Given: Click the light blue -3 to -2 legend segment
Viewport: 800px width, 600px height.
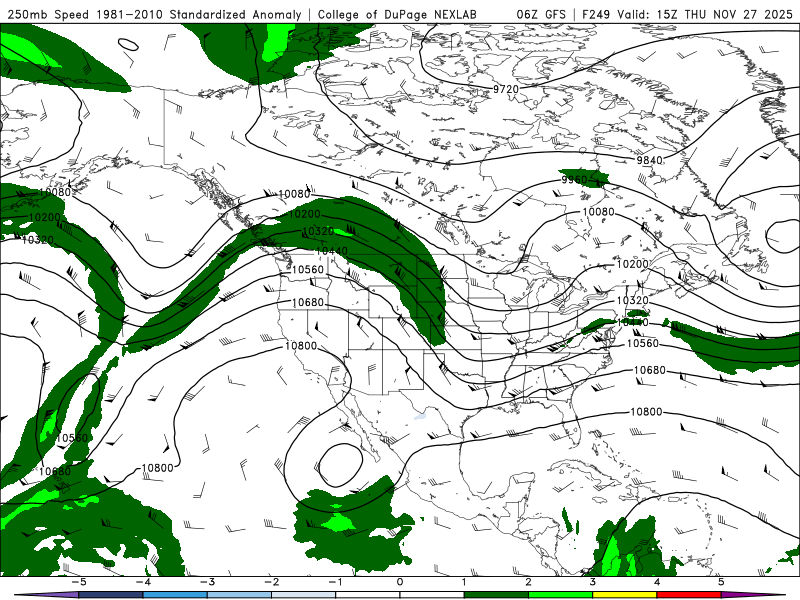Looking at the screenshot, I should coord(239,595).
